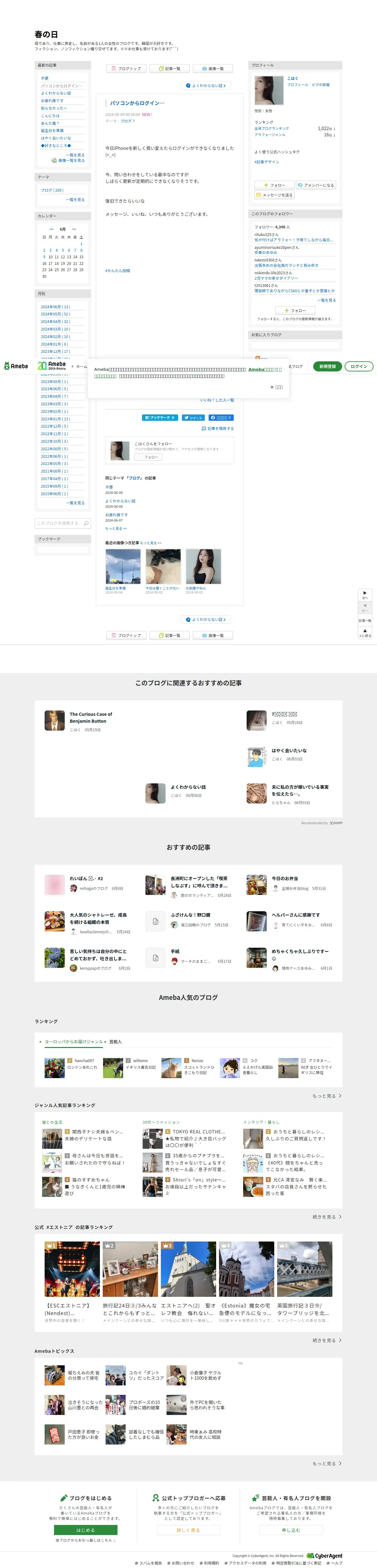Click the 次へ arrow in the floating side nav
Viewport: 377px width, 1568px height.
[365, 595]
